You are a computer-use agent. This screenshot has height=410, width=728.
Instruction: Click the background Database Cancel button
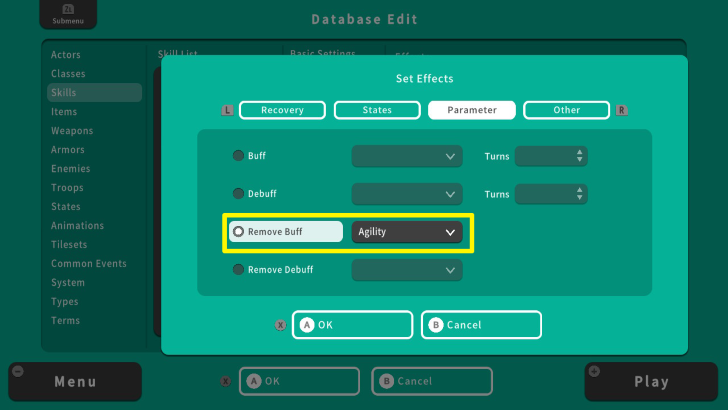pos(432,381)
